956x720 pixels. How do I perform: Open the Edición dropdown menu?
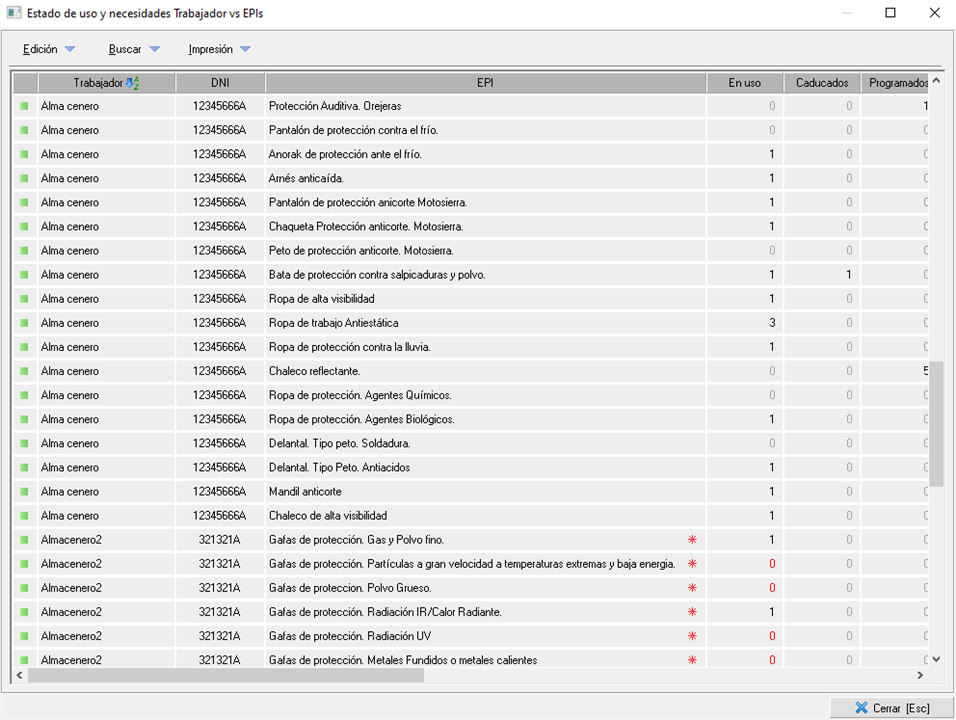click(x=49, y=49)
